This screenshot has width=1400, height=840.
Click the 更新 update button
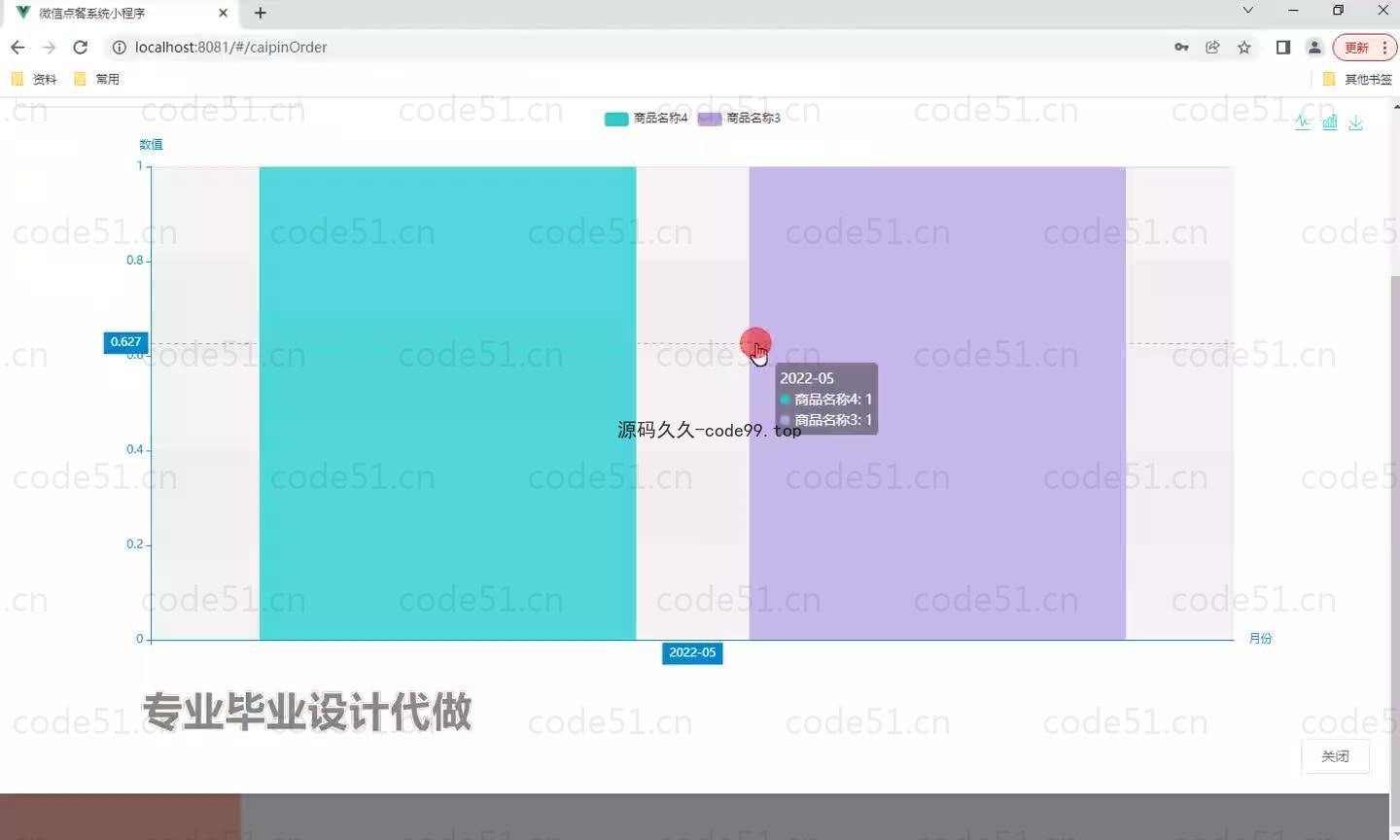click(x=1364, y=47)
